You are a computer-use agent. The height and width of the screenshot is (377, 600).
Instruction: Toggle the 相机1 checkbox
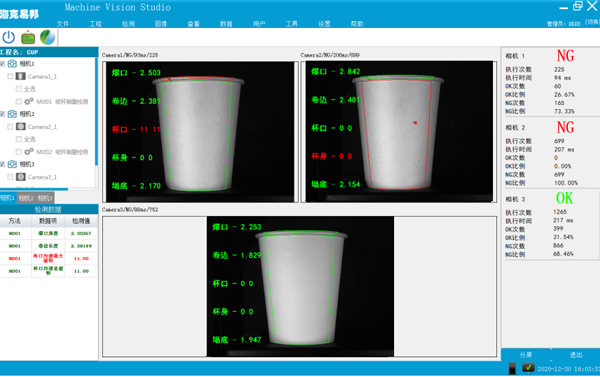click(x=2, y=64)
